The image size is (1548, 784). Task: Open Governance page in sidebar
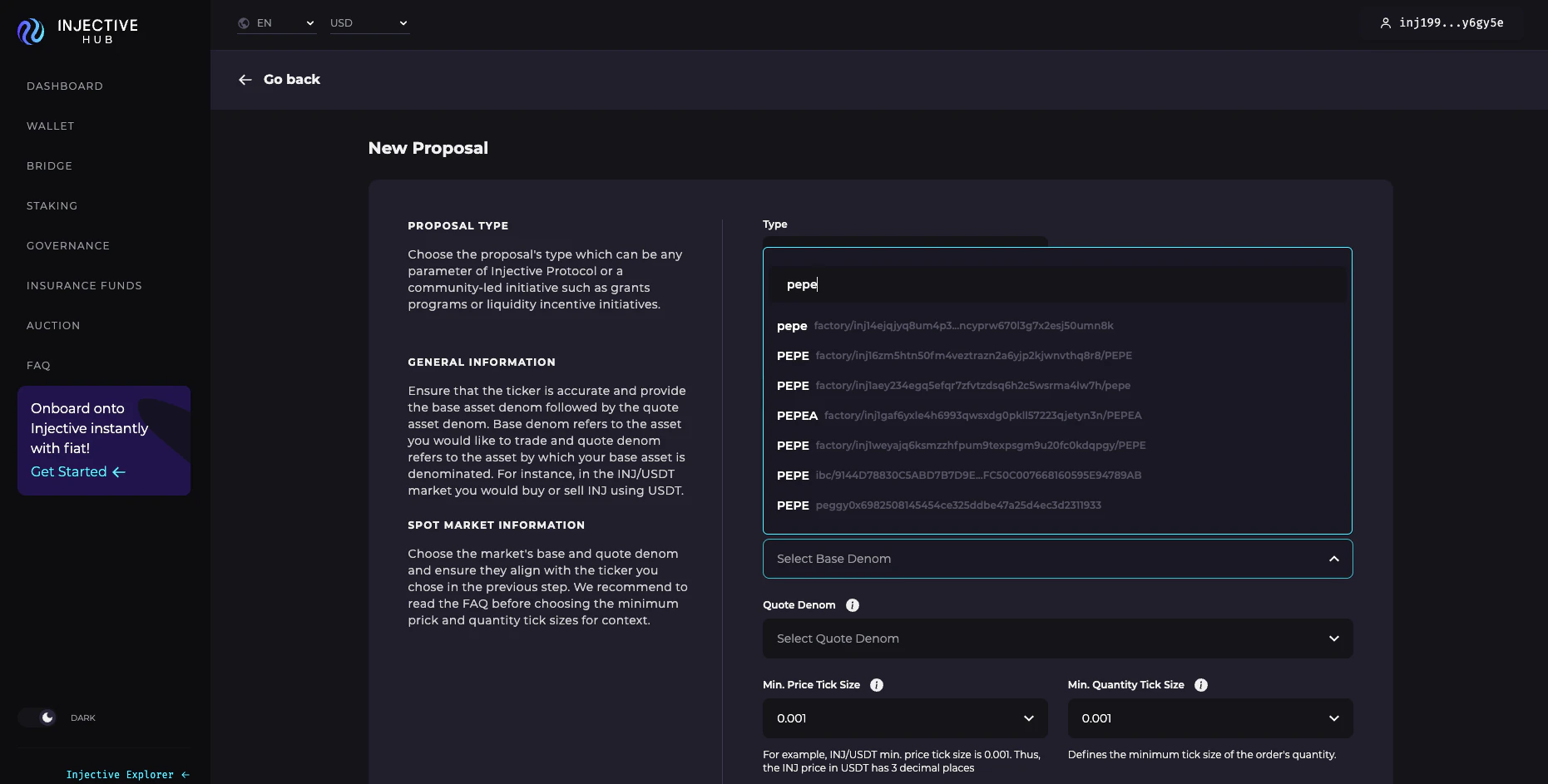coord(68,246)
